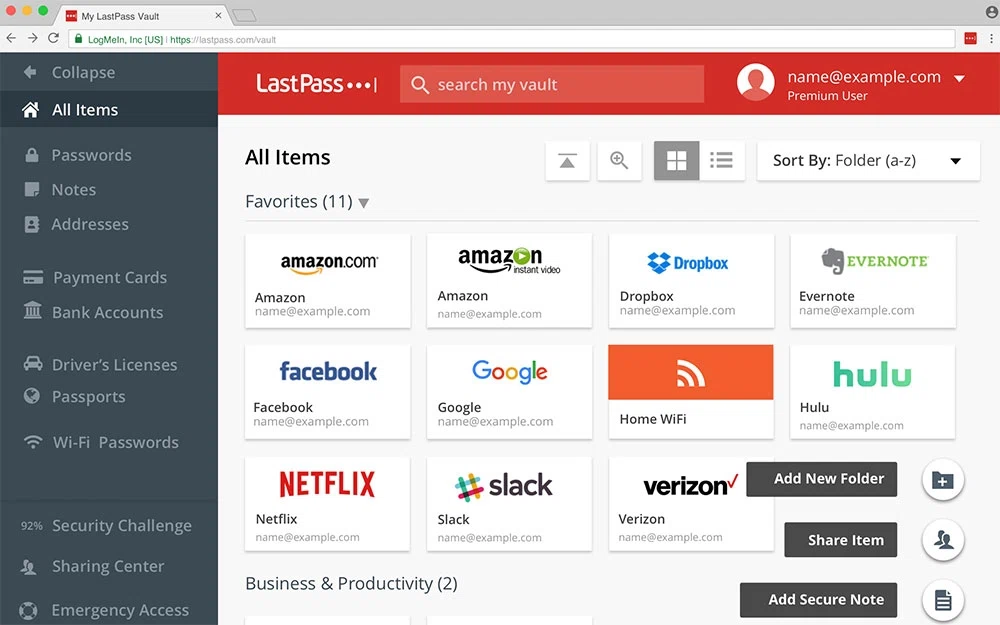Select the My LastPass Vault browser tab
Image resolution: width=1000 pixels, height=625 pixels.
tap(143, 16)
